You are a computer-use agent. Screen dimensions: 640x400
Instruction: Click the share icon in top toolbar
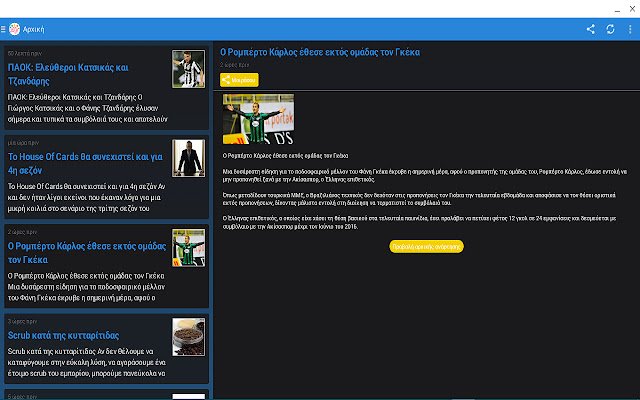pyautogui.click(x=591, y=29)
